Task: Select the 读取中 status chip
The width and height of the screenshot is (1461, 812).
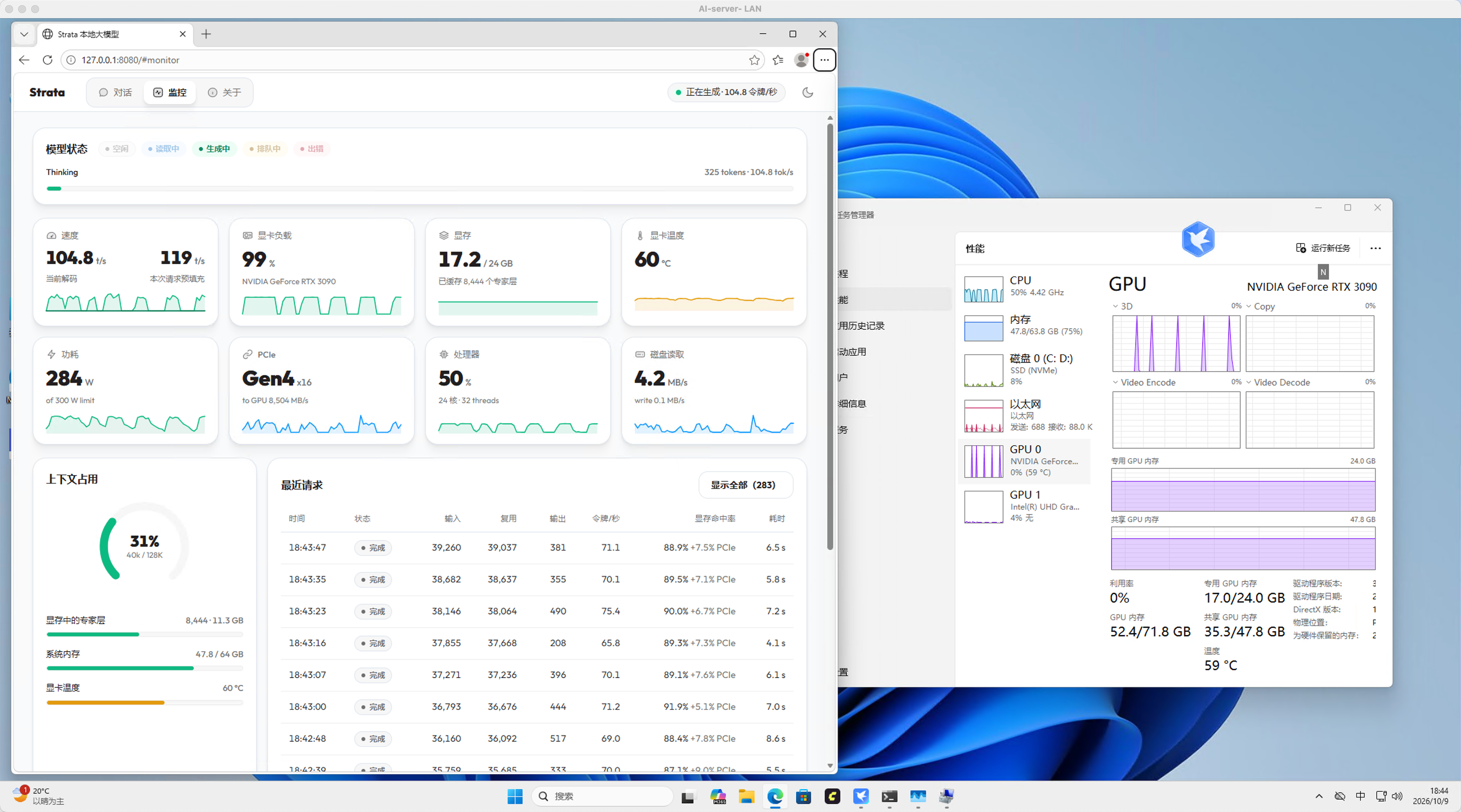Action: [164, 149]
